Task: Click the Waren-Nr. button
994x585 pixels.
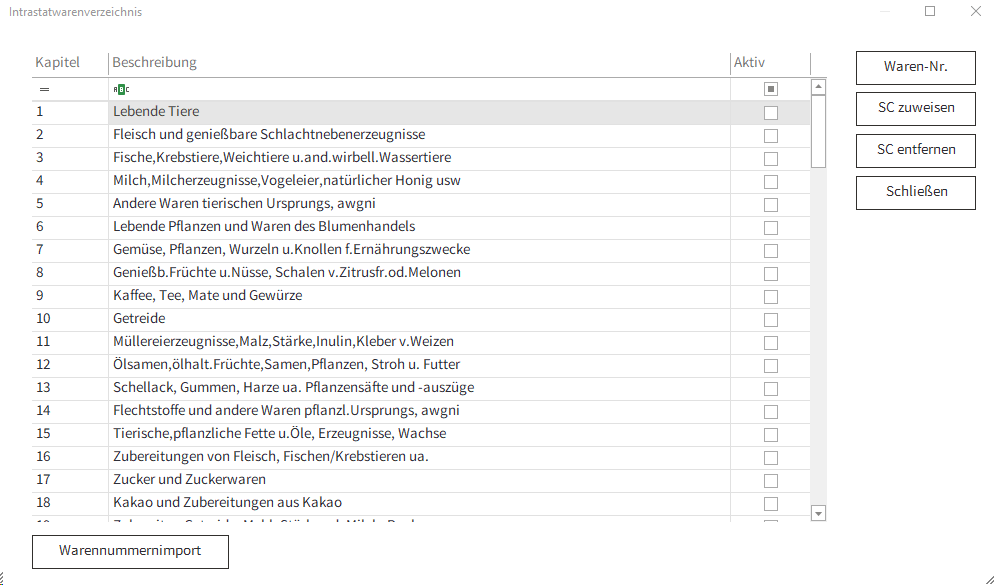Action: [x=915, y=67]
